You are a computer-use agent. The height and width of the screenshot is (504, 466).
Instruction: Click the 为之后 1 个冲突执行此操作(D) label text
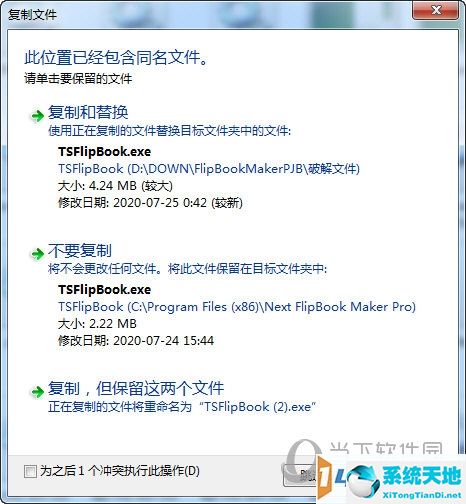tap(120, 471)
